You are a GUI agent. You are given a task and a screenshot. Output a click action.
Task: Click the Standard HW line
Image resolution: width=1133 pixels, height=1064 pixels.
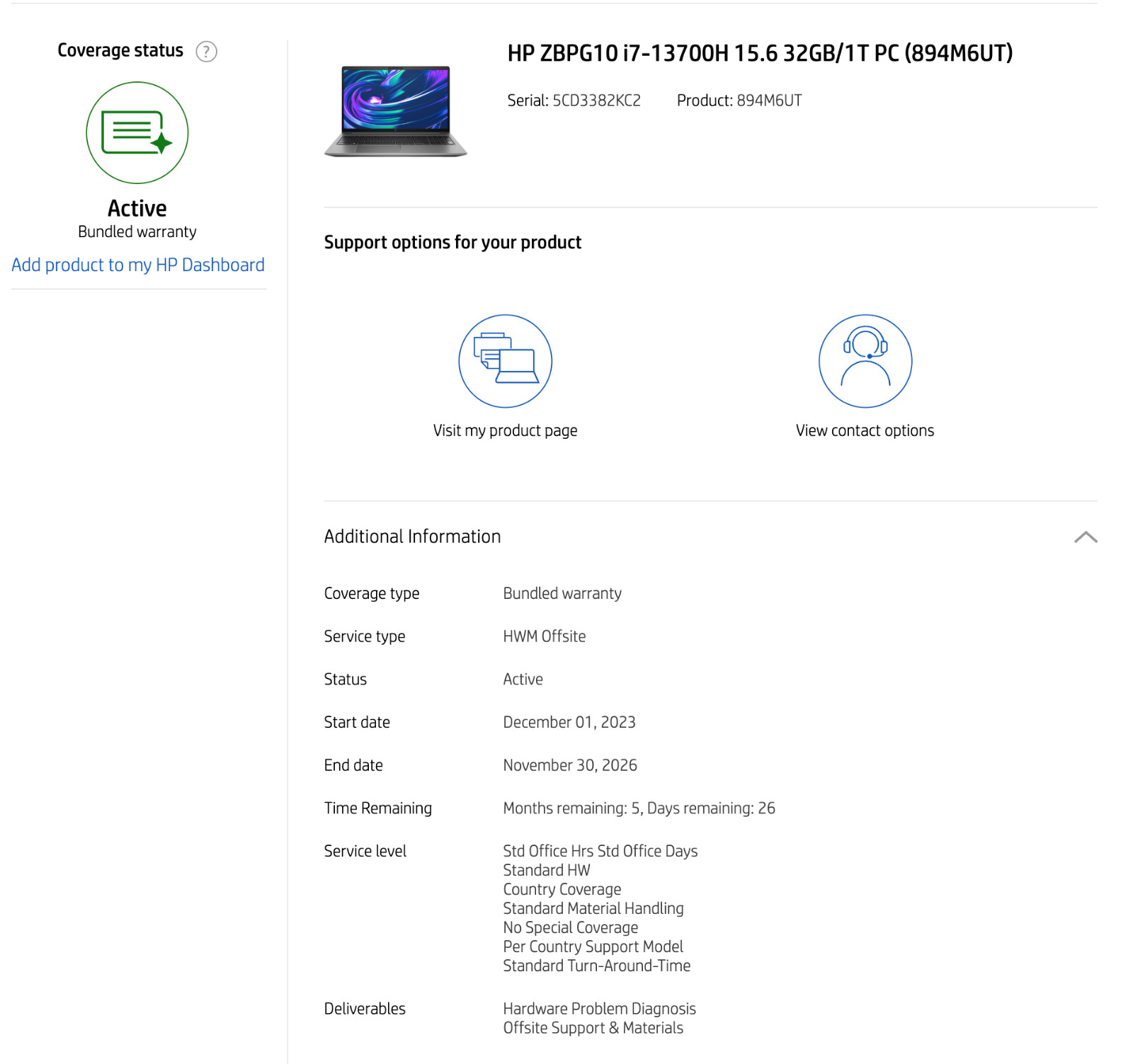coord(546,870)
